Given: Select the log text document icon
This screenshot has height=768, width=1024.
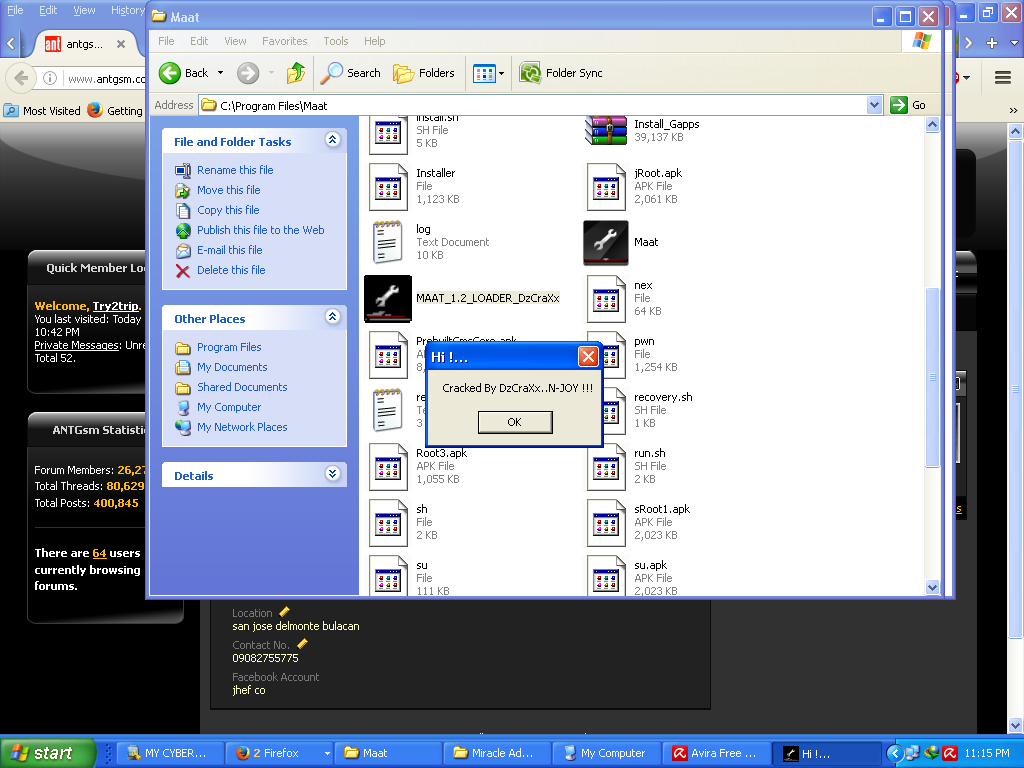Looking at the screenshot, I should (x=387, y=242).
